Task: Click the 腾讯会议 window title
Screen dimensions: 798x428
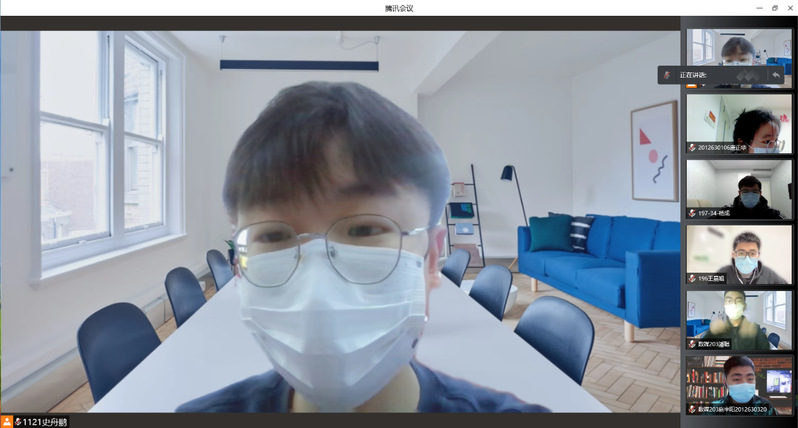Action: click(398, 8)
